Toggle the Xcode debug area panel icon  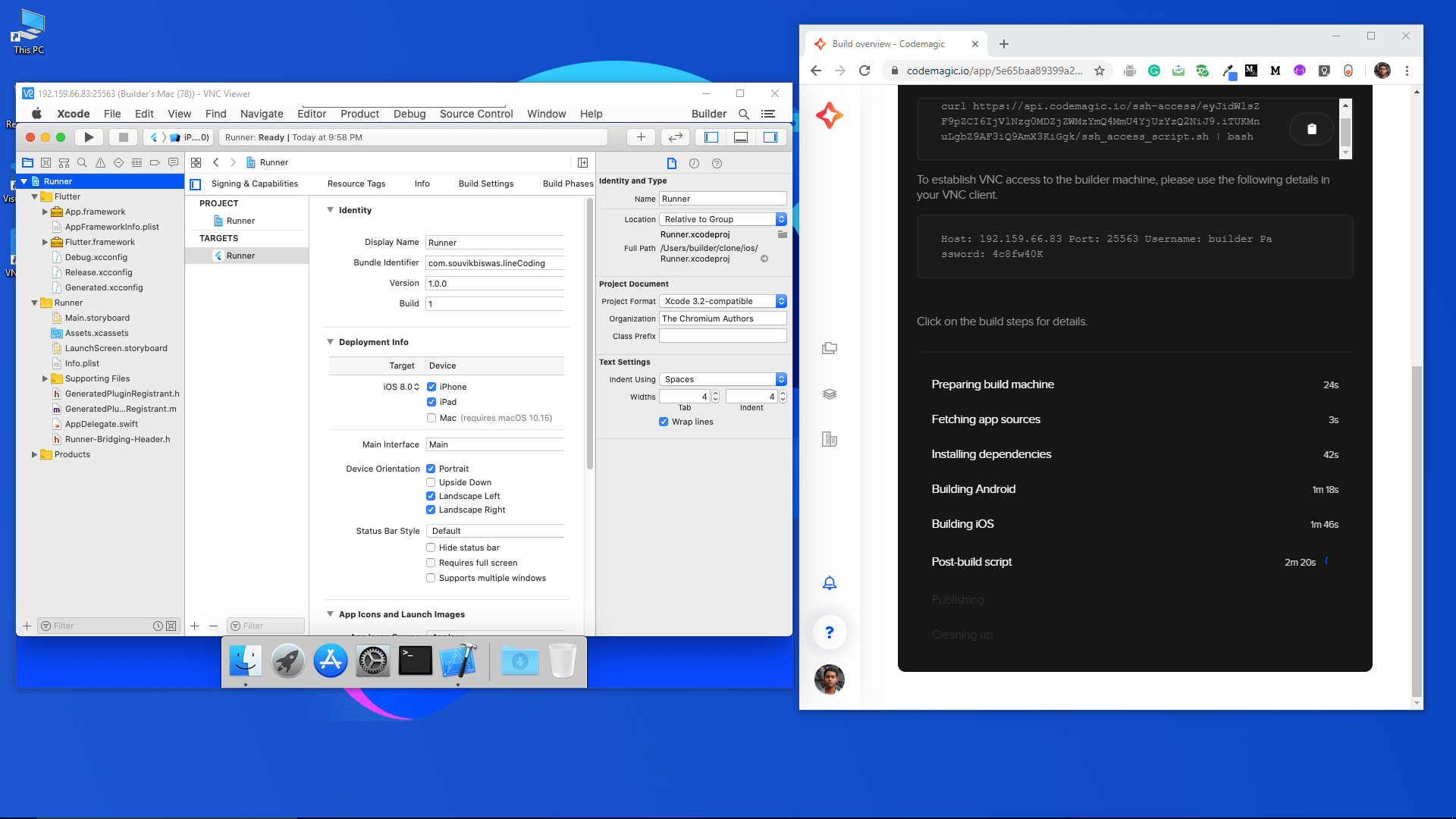[741, 137]
